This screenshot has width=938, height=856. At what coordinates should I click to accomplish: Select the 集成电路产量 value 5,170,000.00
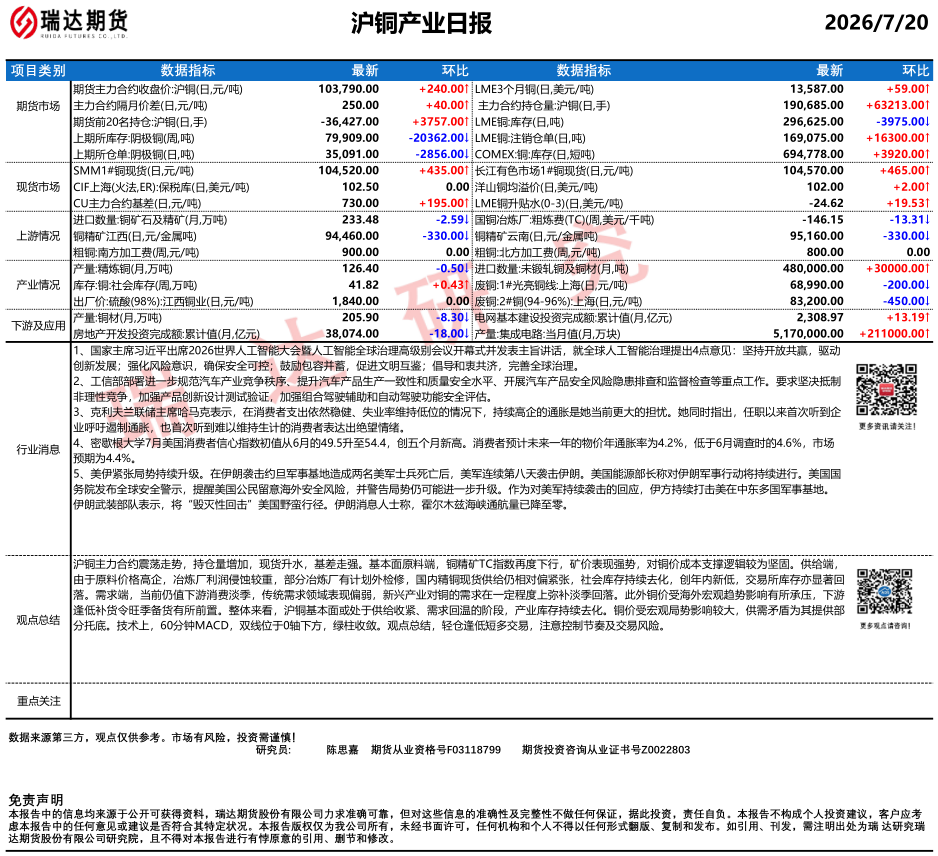[x=808, y=334]
